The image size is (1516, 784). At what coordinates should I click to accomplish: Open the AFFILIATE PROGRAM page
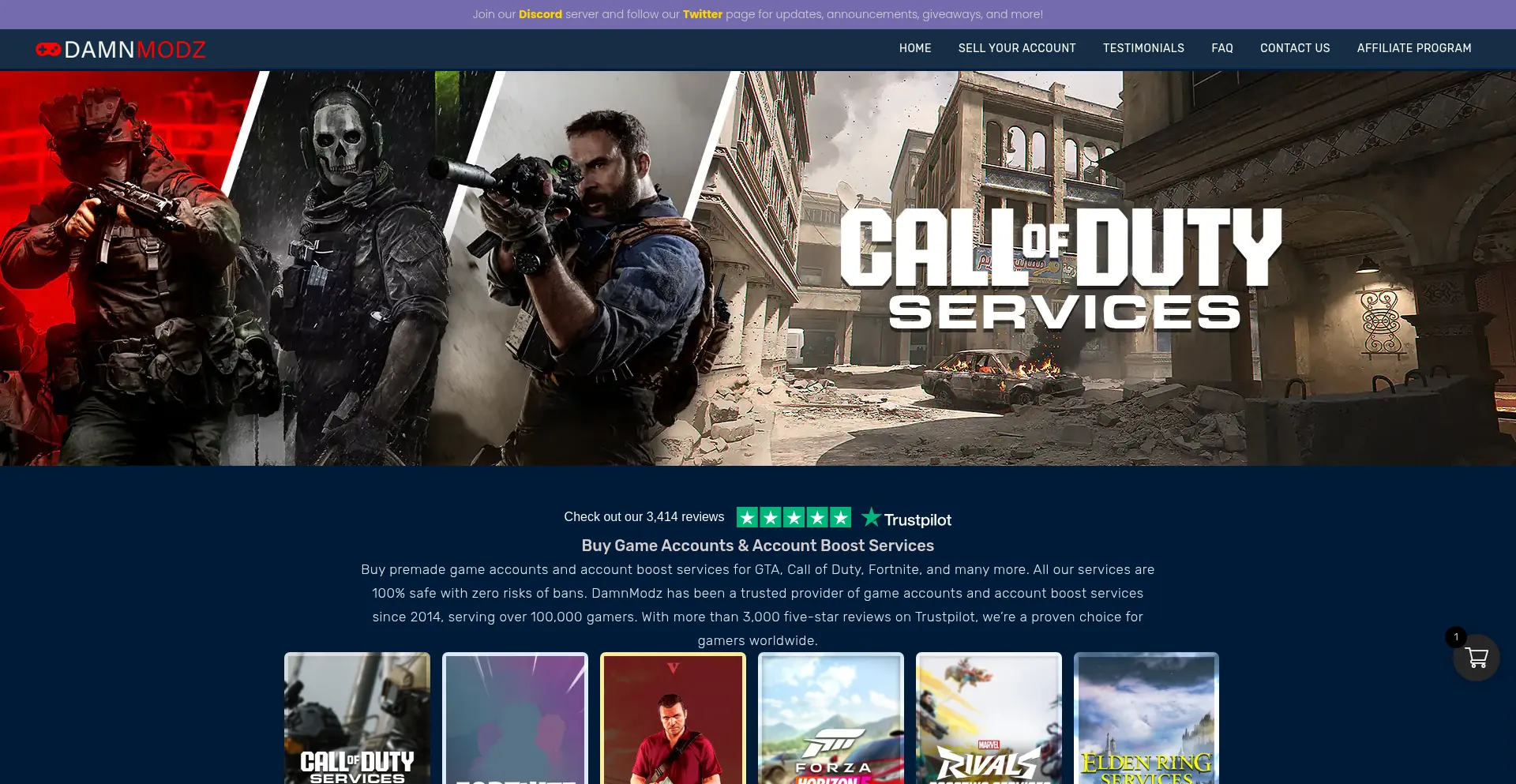pyautogui.click(x=1414, y=48)
